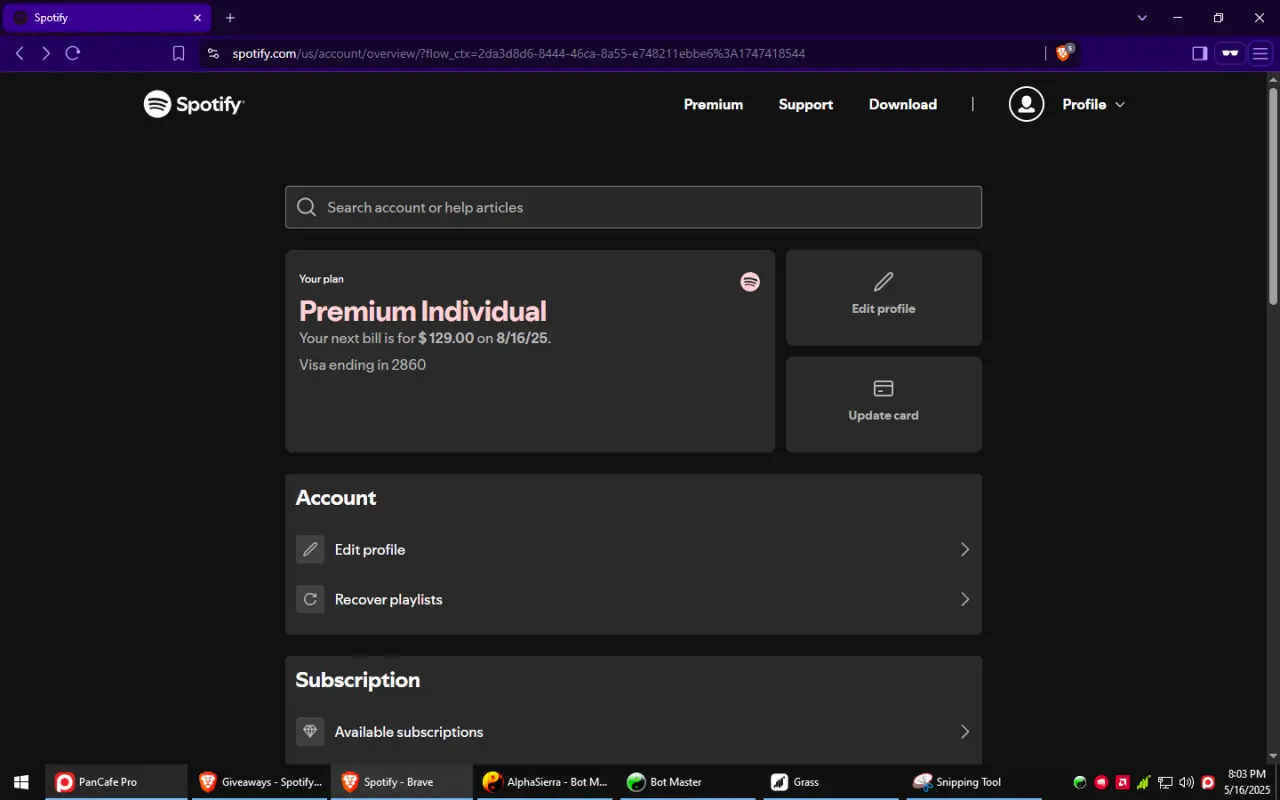
Task: Click the page vertical scrollbar
Action: [x=1273, y=195]
